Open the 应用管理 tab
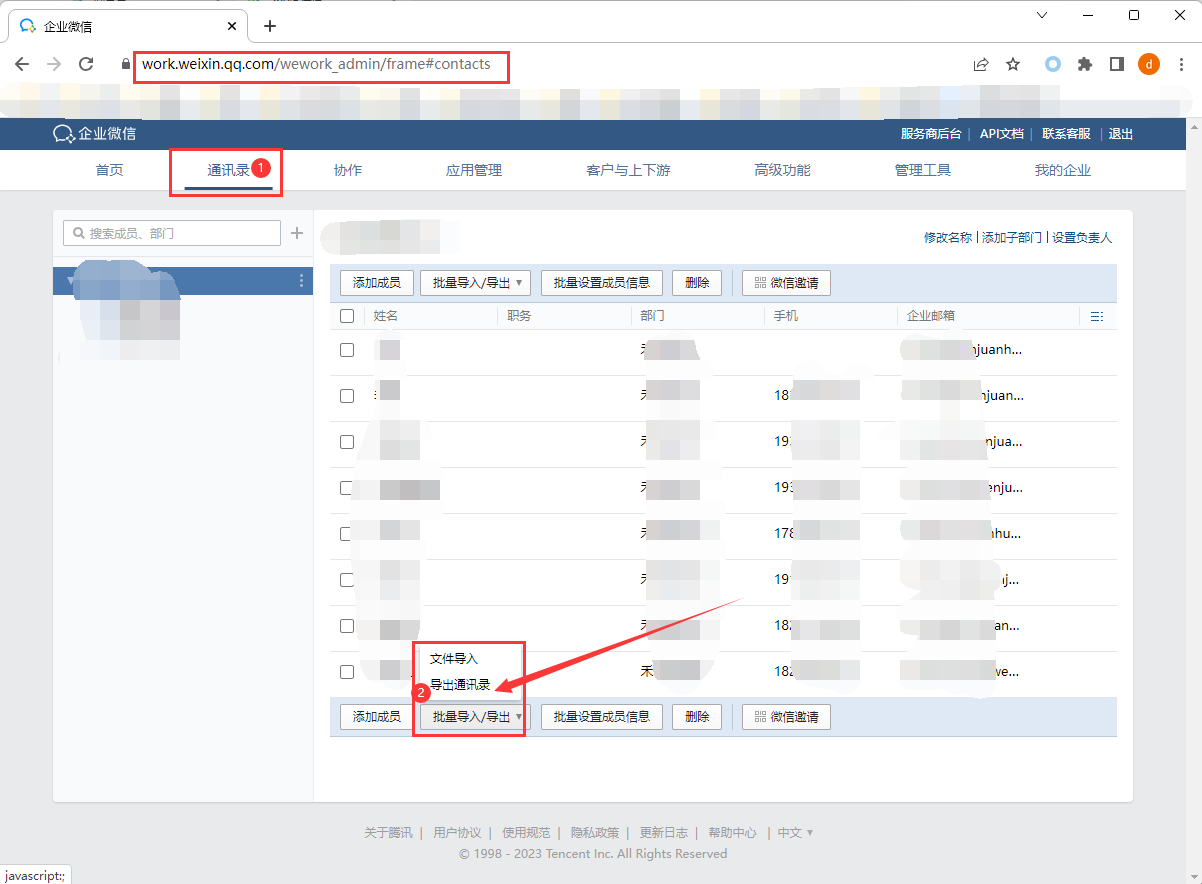 point(474,170)
